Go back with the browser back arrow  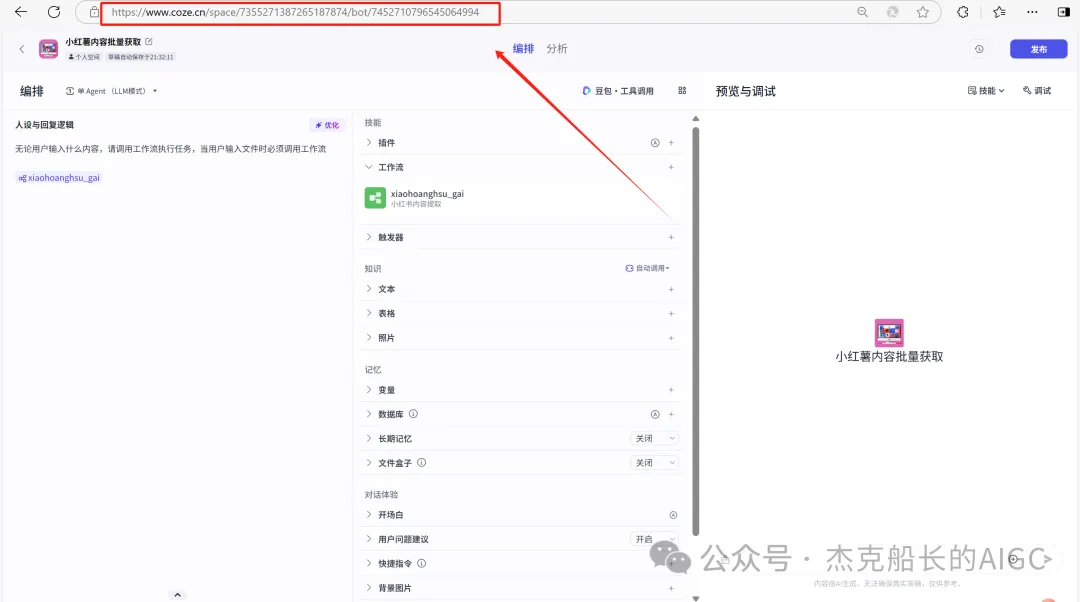21,12
